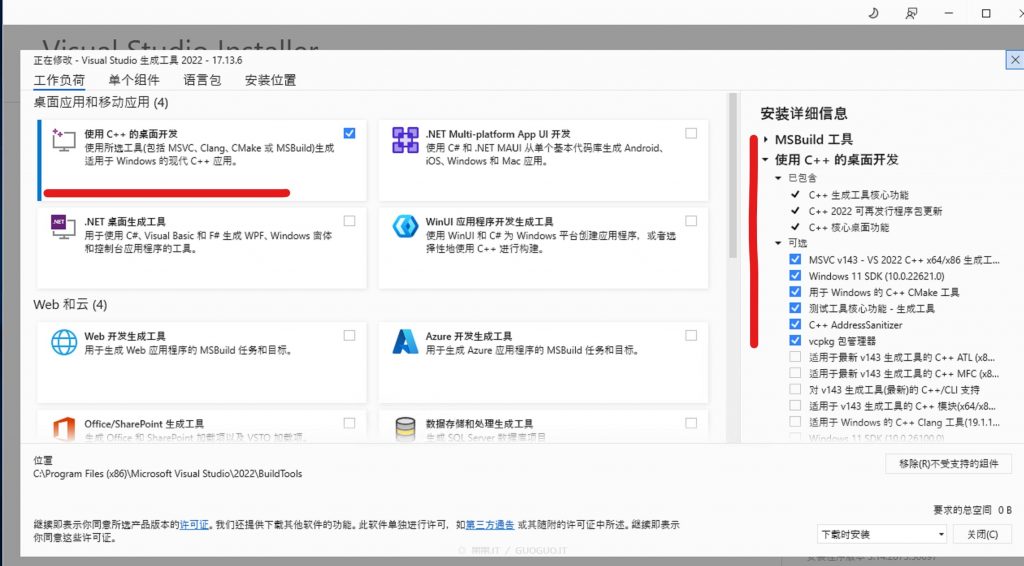
Task: Expand the MSBuild 工具 node
Action: [765, 139]
